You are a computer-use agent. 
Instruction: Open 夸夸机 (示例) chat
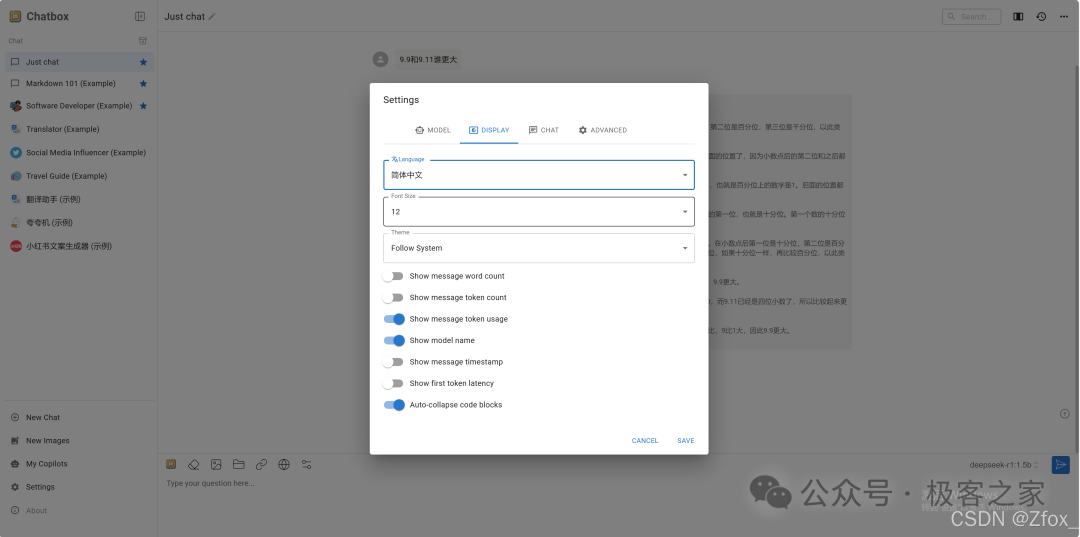coord(79,223)
